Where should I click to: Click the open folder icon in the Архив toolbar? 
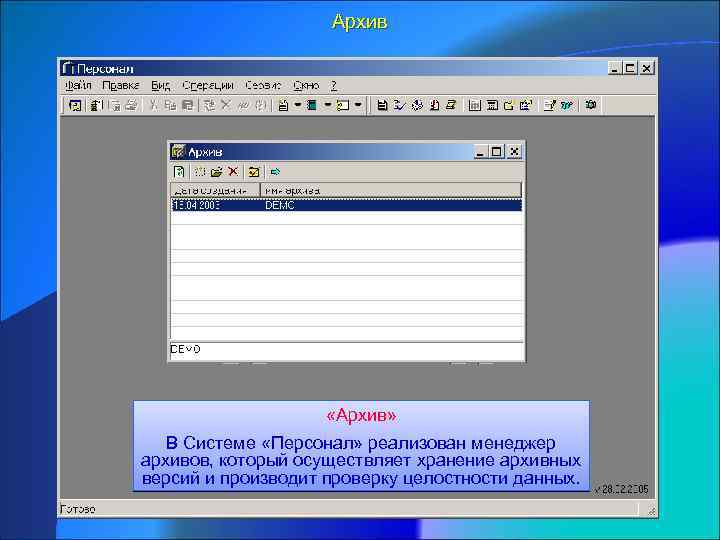point(216,172)
